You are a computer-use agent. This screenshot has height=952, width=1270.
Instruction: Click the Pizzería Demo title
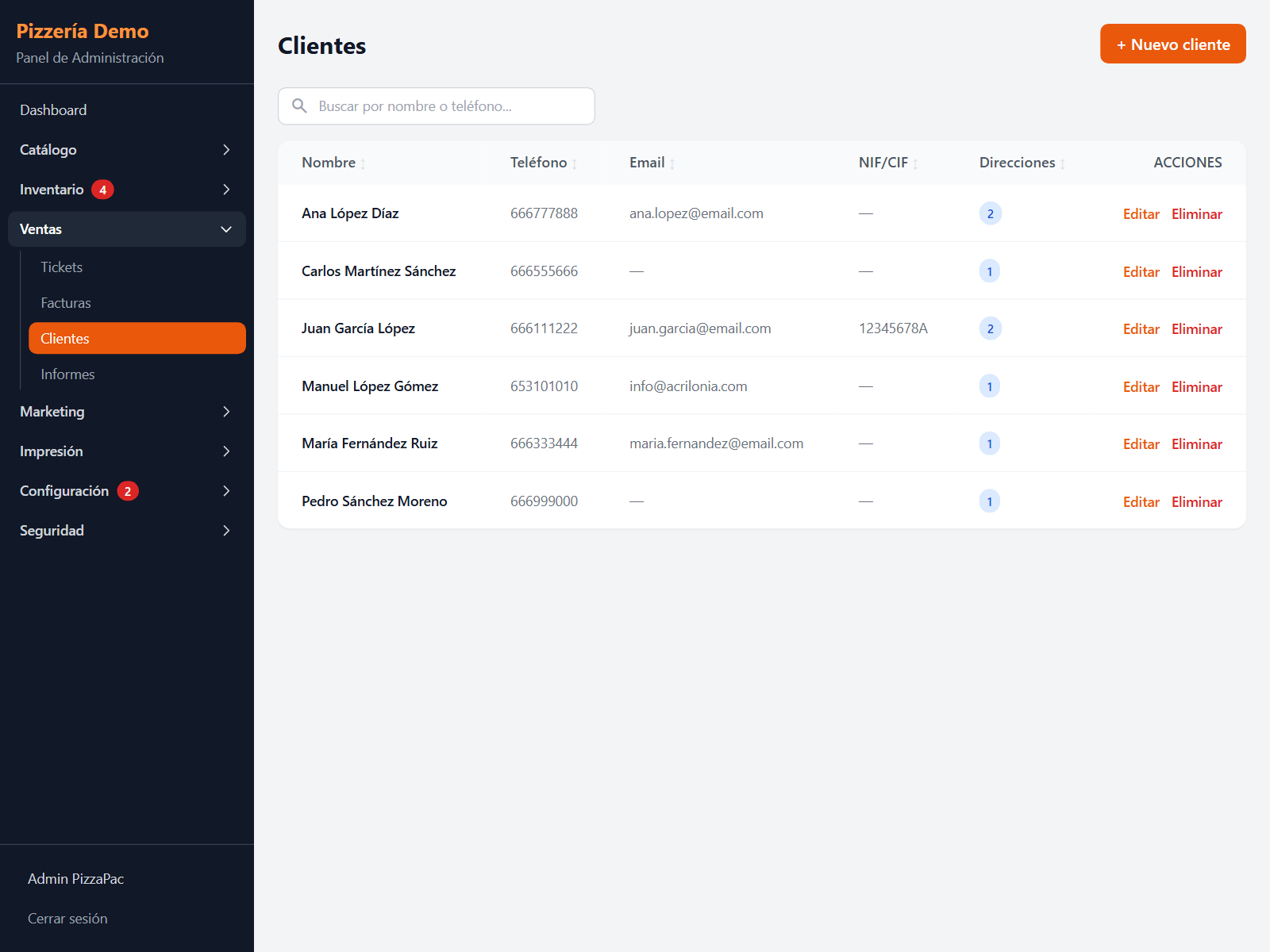point(83,31)
